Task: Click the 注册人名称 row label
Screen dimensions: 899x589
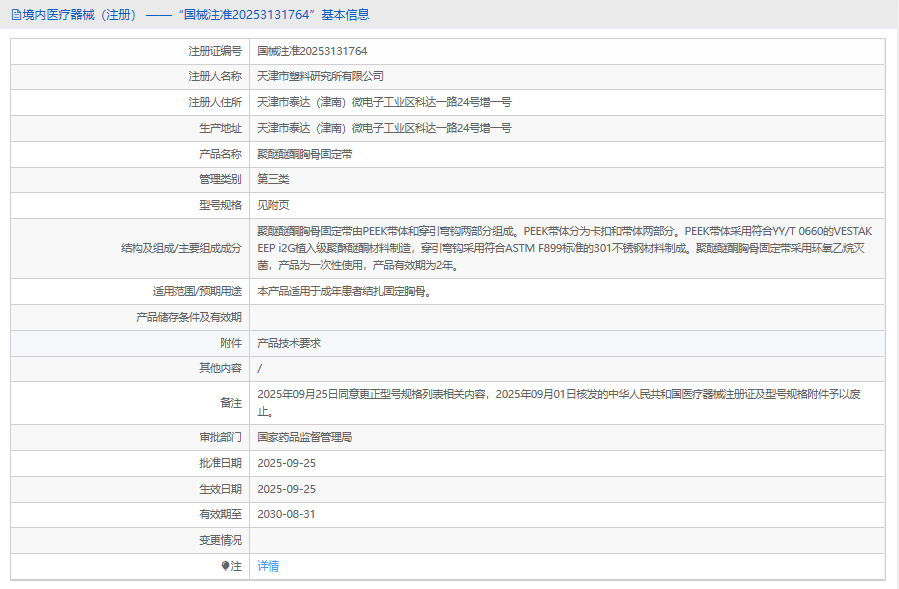Action: click(215, 76)
